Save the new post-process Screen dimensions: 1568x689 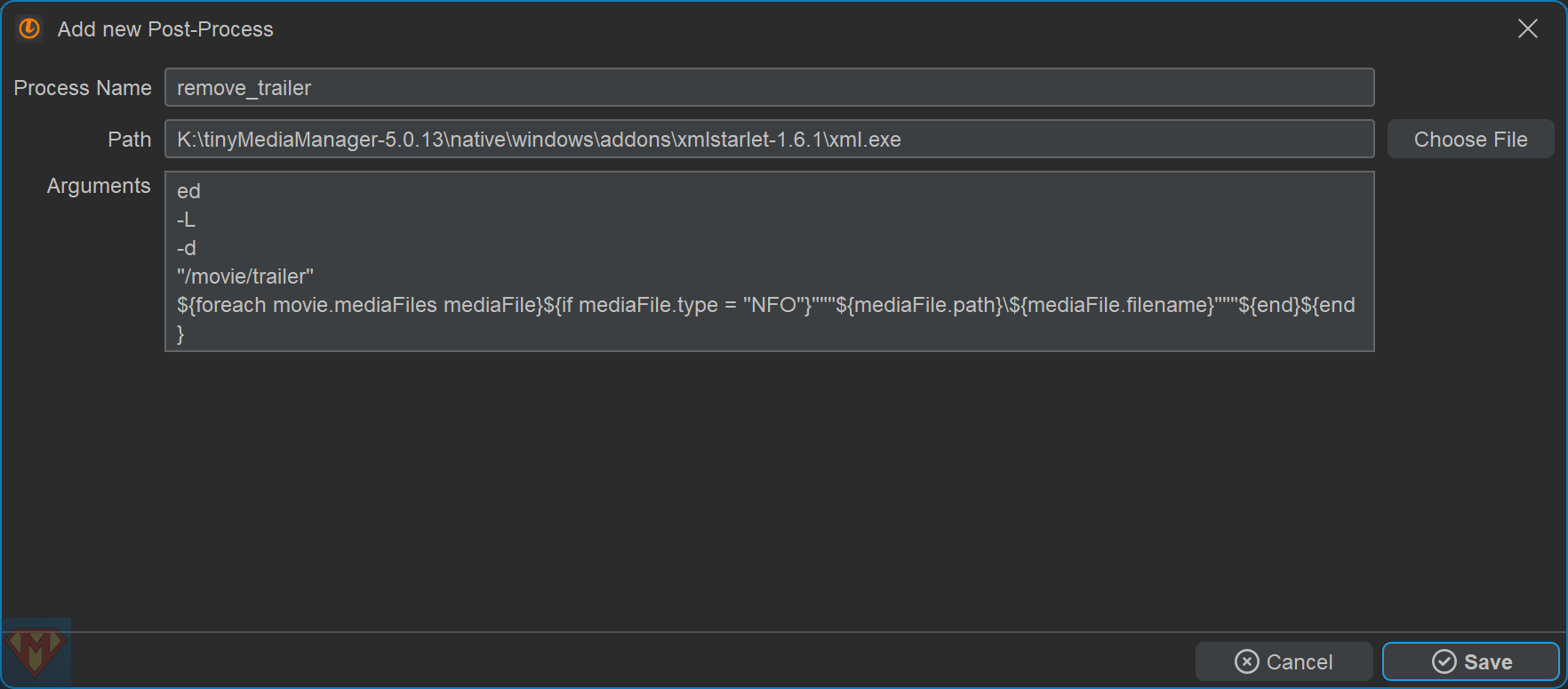tap(1471, 661)
